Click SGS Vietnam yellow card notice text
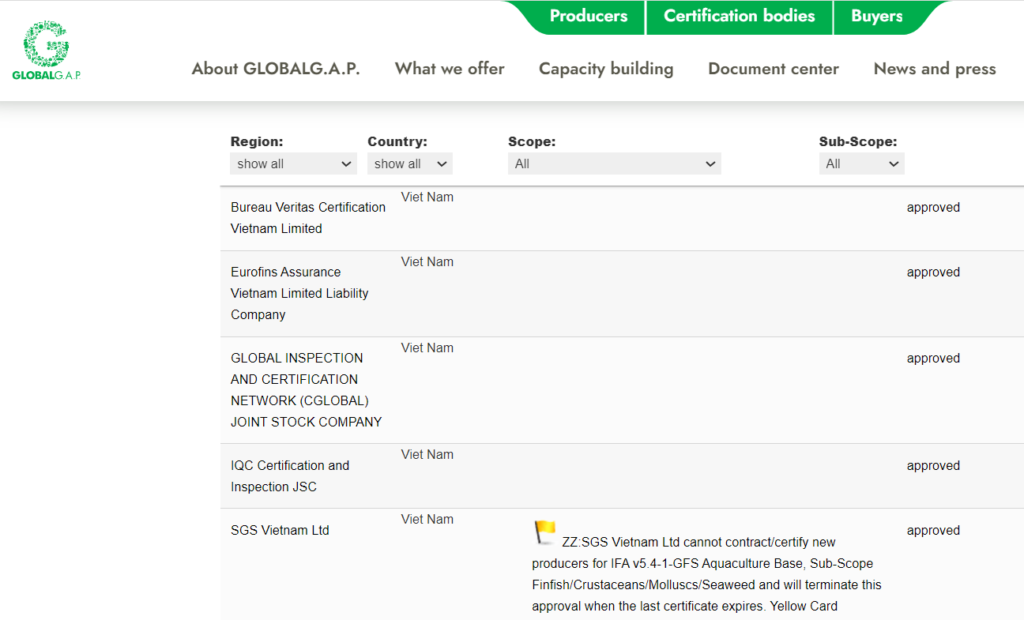 point(707,574)
